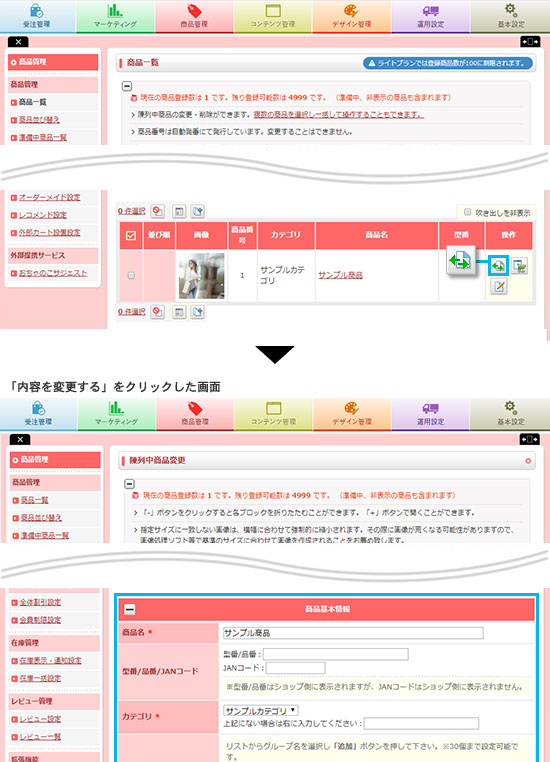Click the JANコード input field
Screen dimensions: 550x762
(295, 668)
